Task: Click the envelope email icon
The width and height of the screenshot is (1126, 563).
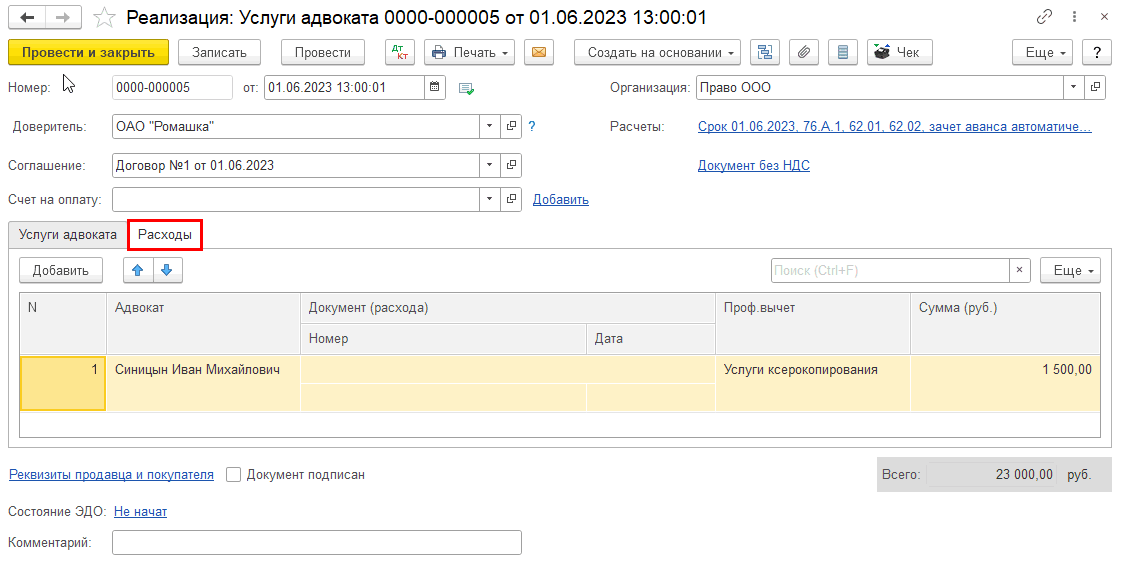Action: pos(539,52)
